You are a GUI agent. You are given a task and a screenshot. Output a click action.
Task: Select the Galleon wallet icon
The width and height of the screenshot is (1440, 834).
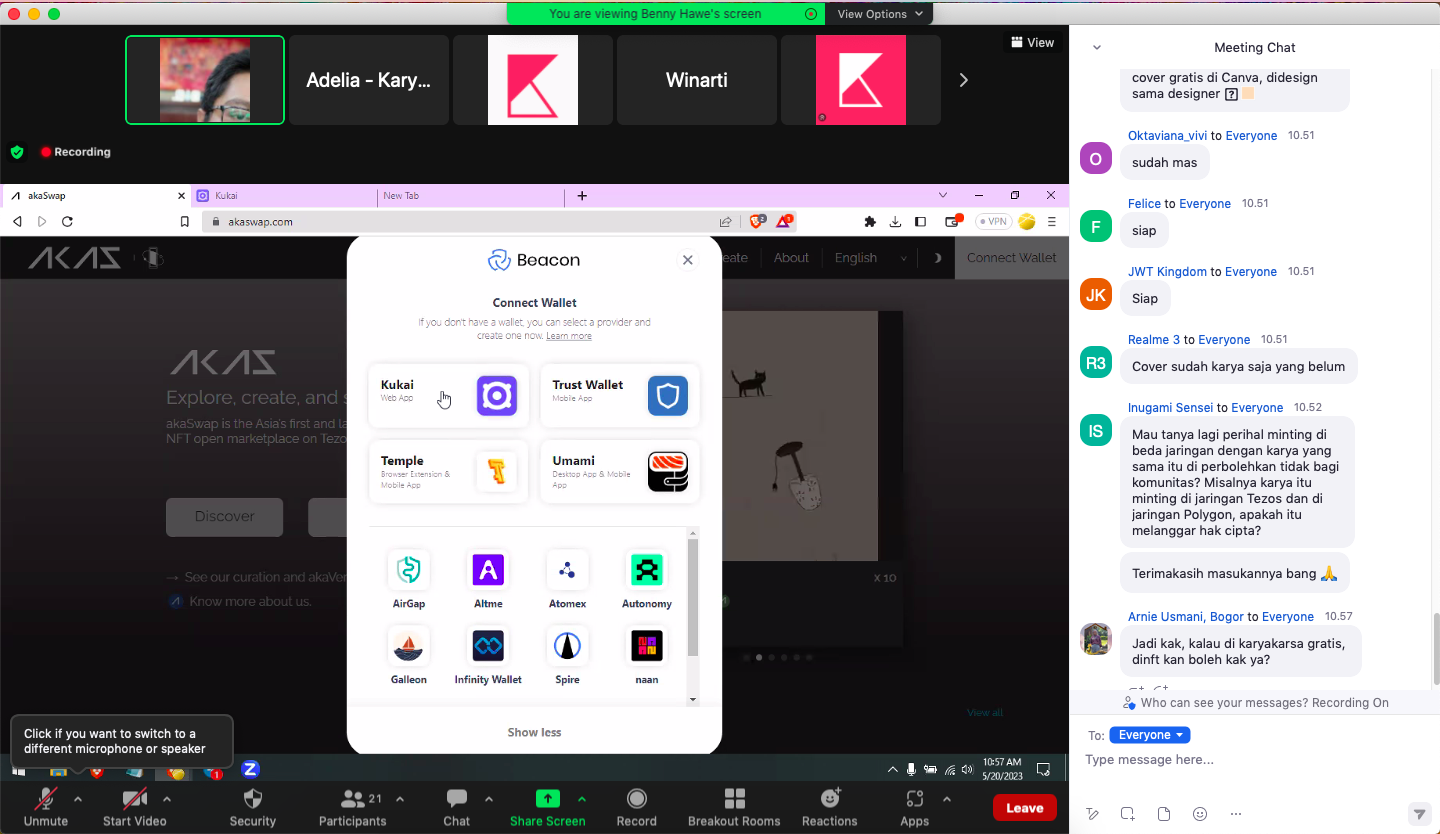tap(409, 646)
